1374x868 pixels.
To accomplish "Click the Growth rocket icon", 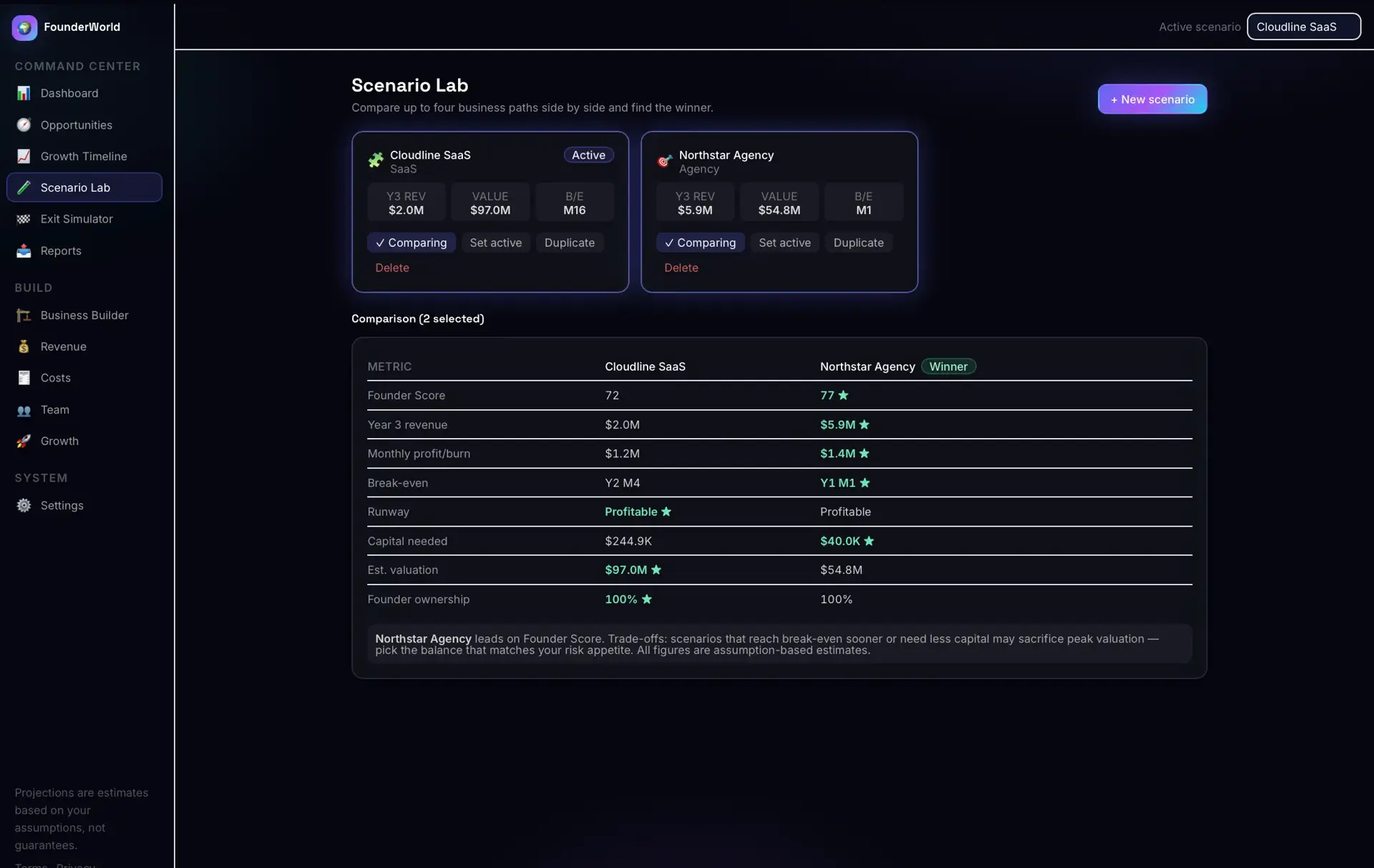I will pos(24,441).
